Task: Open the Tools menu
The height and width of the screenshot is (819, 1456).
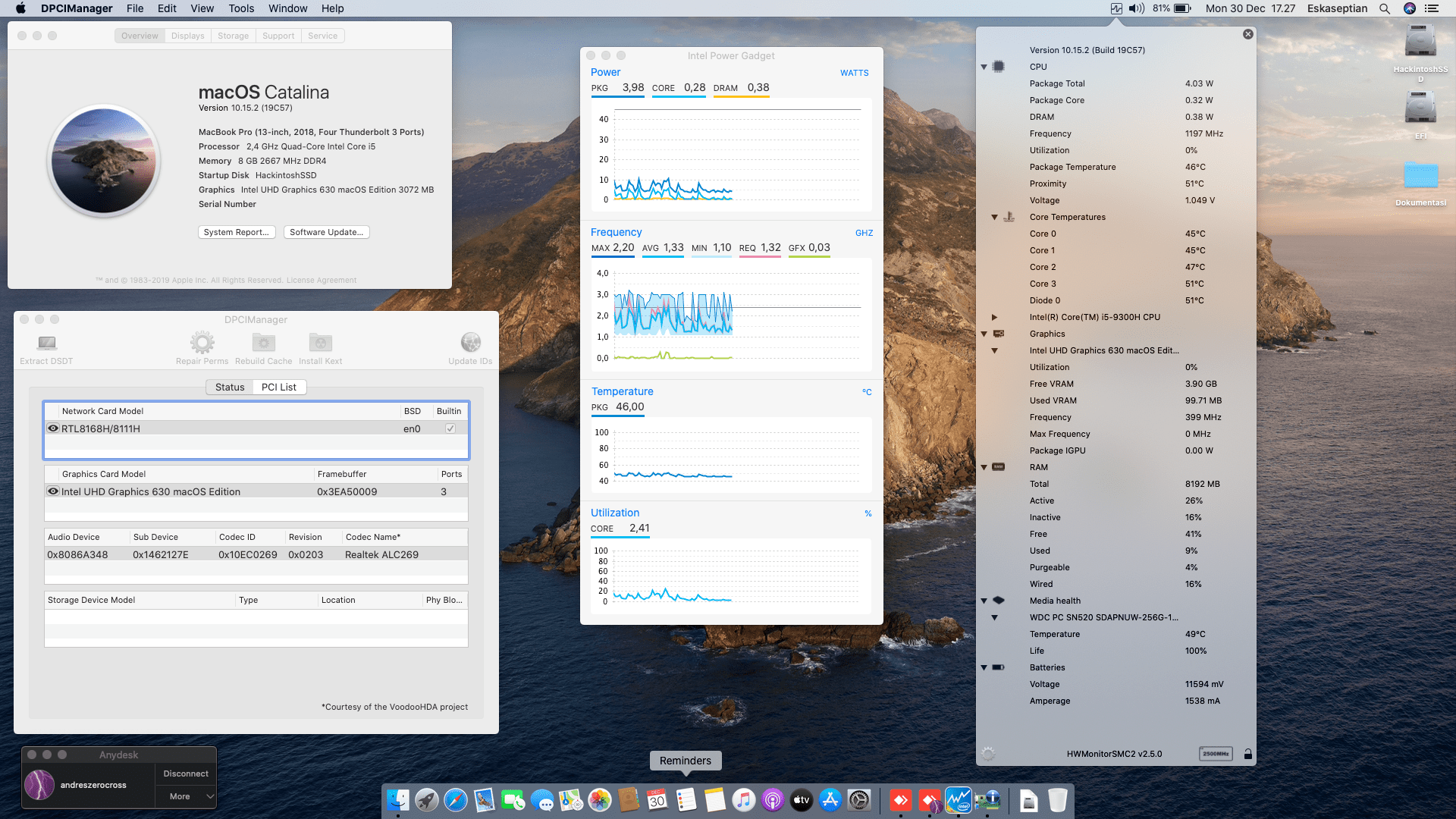Action: [241, 8]
